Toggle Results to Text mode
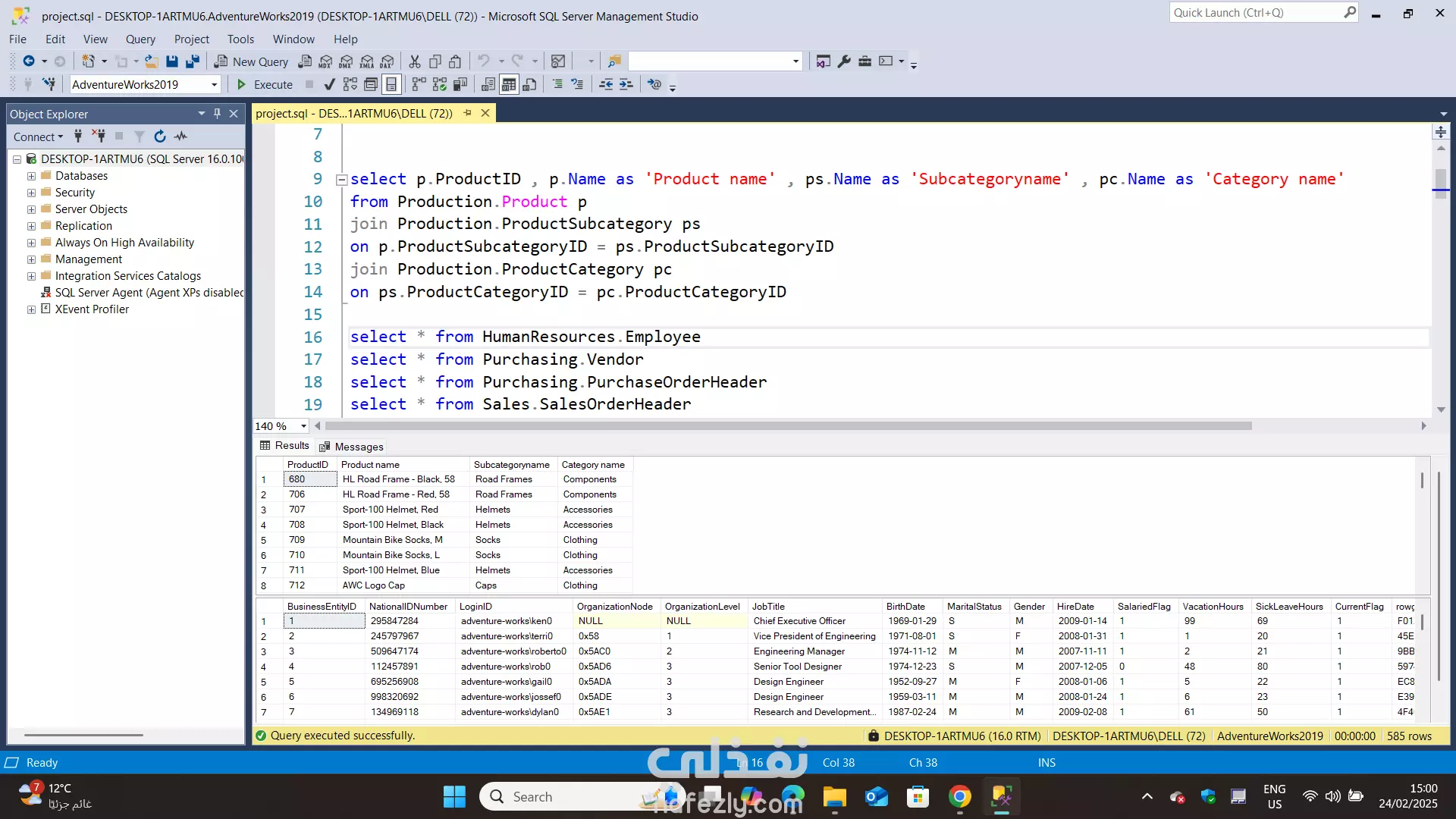 tap(488, 84)
